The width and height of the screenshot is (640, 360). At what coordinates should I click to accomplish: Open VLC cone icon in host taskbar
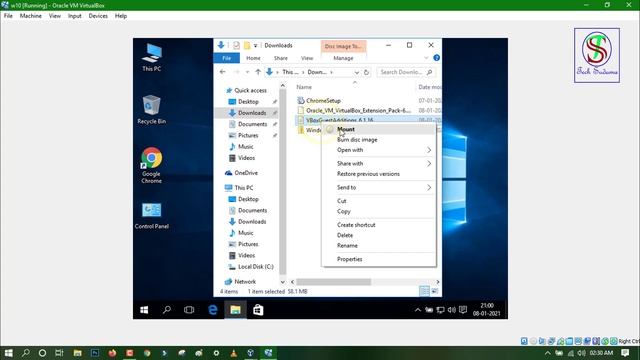click(233, 353)
